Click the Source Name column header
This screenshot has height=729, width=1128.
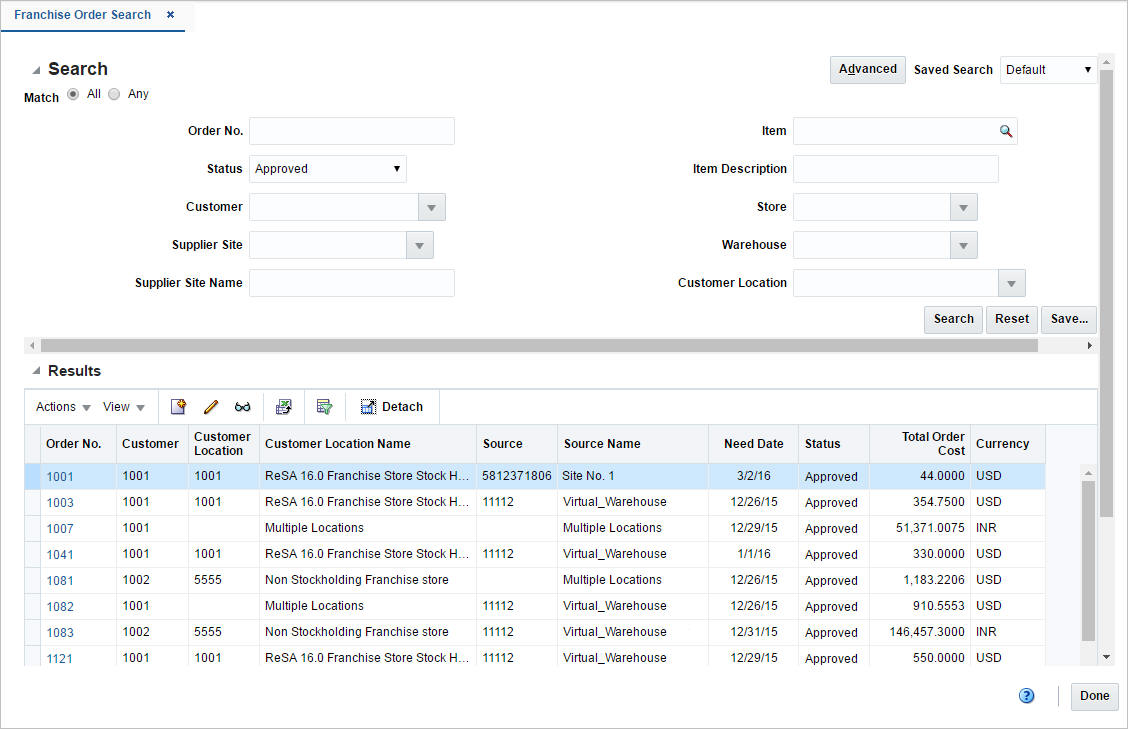click(x=633, y=444)
